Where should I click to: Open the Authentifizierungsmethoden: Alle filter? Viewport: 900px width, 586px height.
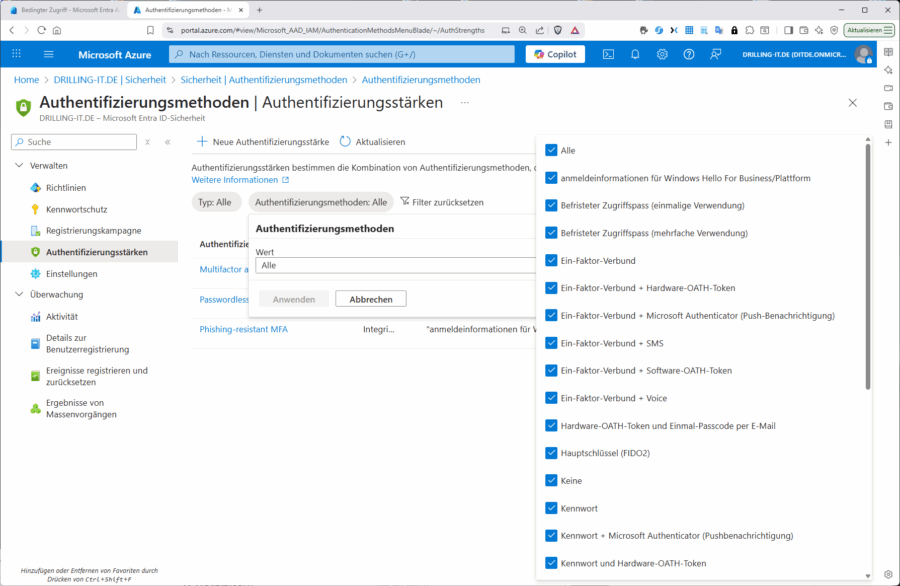(x=321, y=202)
